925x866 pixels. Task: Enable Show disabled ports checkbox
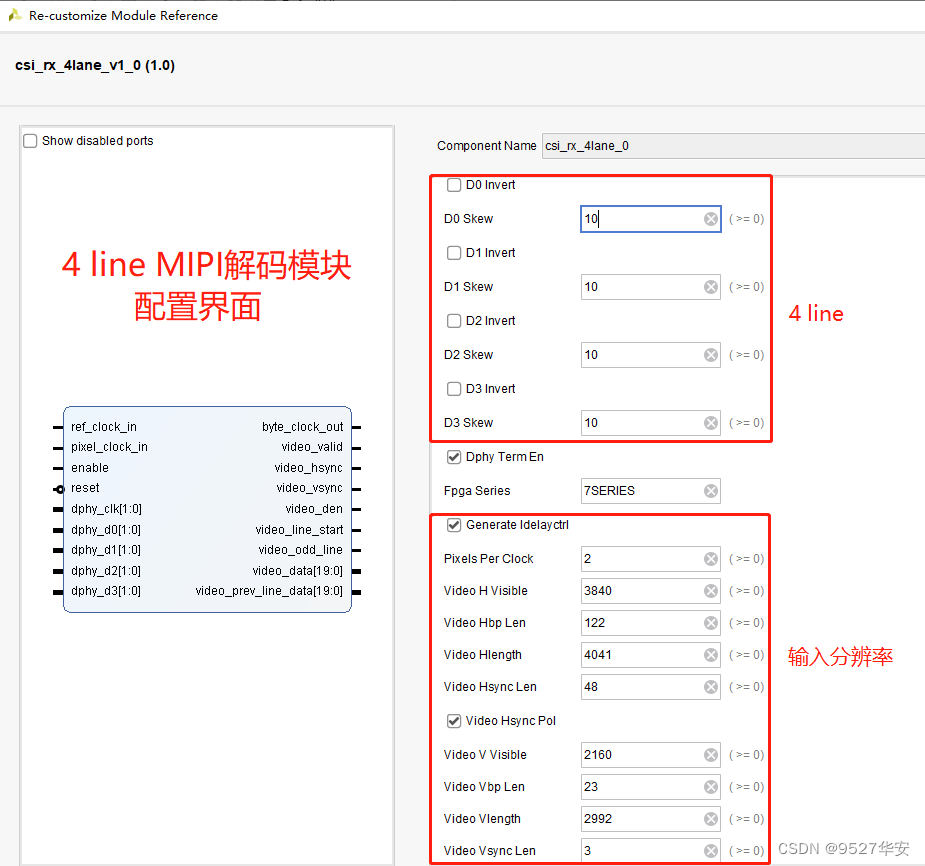point(31,141)
